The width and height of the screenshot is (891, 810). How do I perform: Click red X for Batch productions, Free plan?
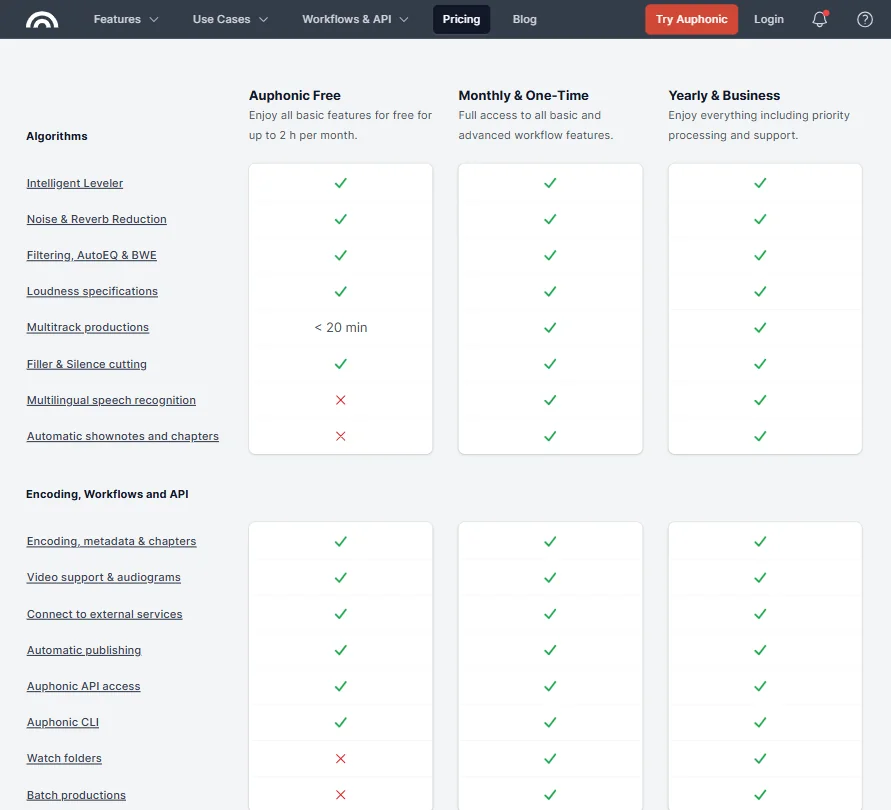click(340, 795)
